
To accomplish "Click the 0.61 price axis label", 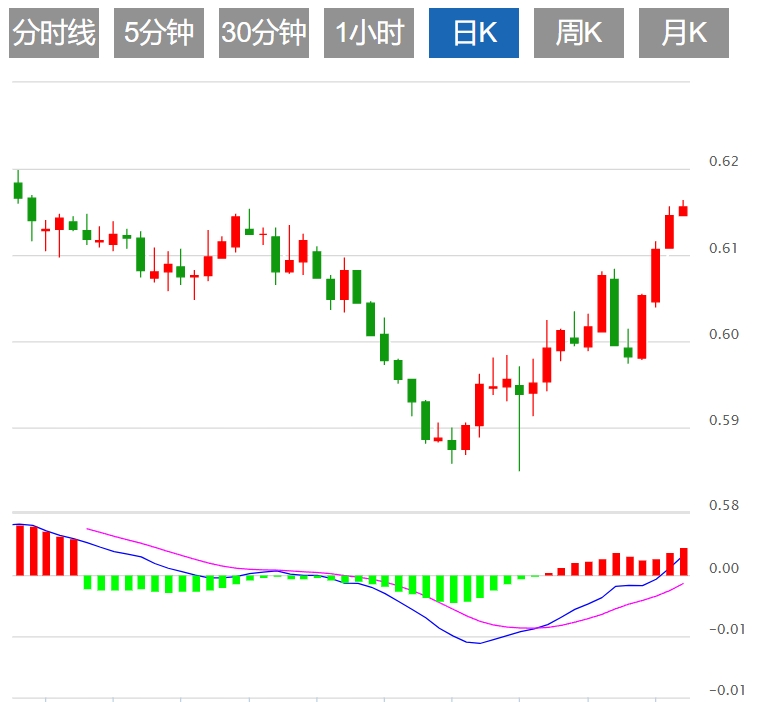I will (x=723, y=248).
